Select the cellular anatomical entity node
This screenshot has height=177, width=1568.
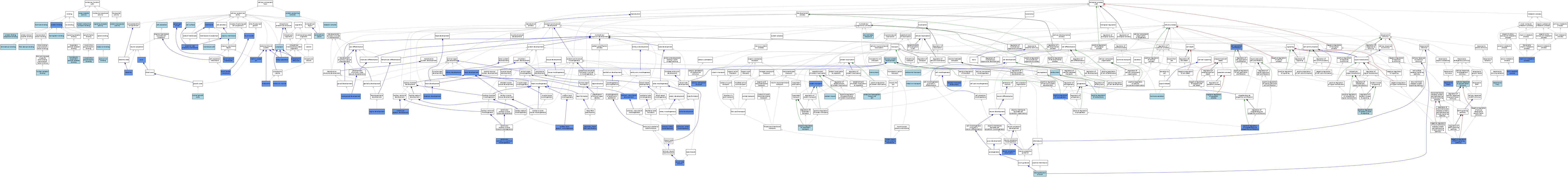(238, 14)
